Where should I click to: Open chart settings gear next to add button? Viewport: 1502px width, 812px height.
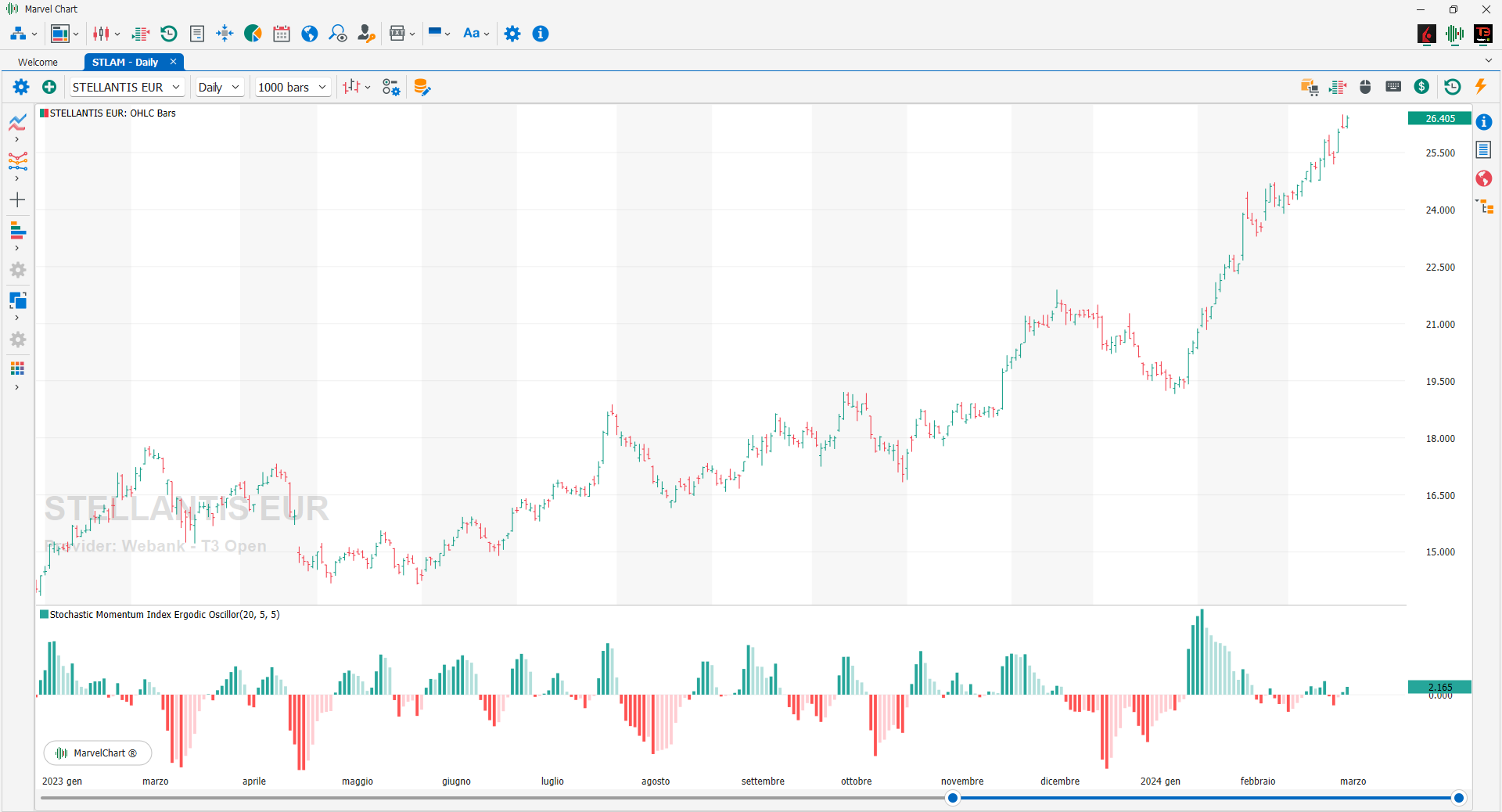(21, 87)
